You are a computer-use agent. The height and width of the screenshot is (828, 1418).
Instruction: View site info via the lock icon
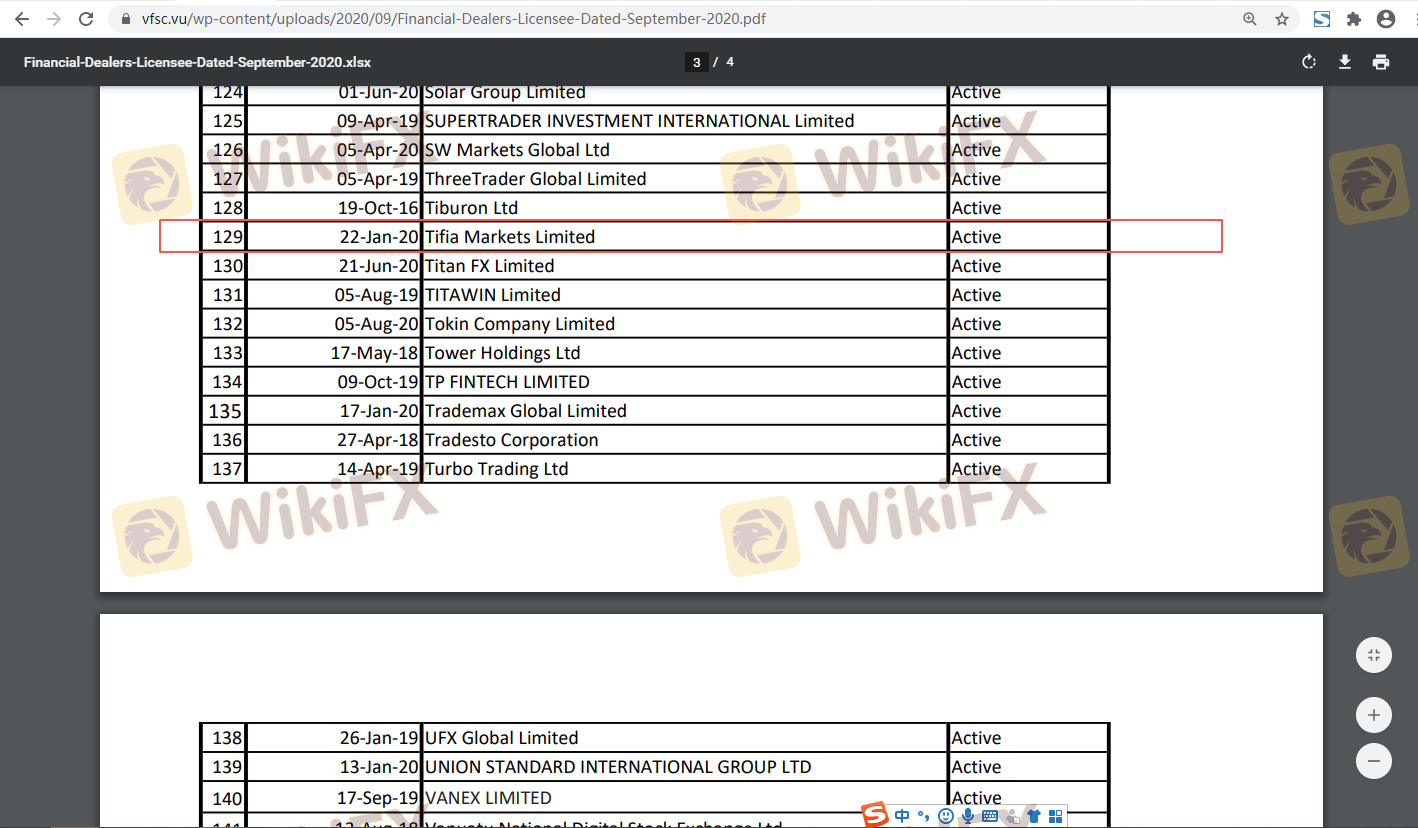pyautogui.click(x=125, y=19)
